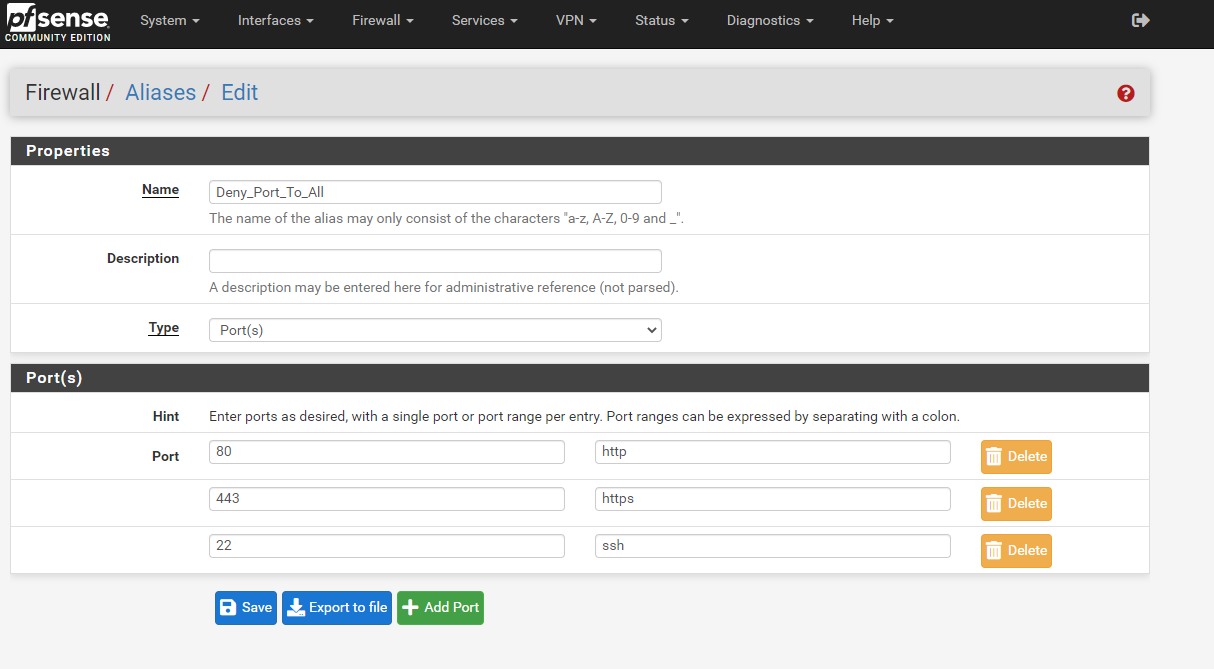1214x669 pixels.
Task: Save the alias
Action: click(x=245, y=608)
